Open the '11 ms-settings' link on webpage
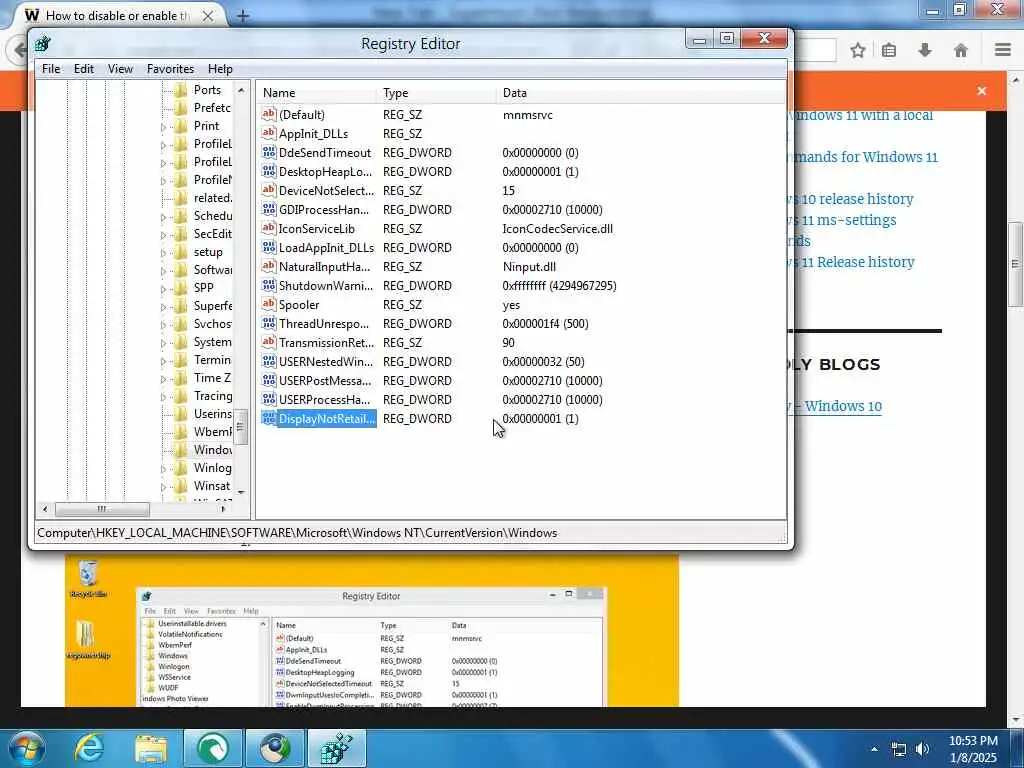 coord(846,220)
